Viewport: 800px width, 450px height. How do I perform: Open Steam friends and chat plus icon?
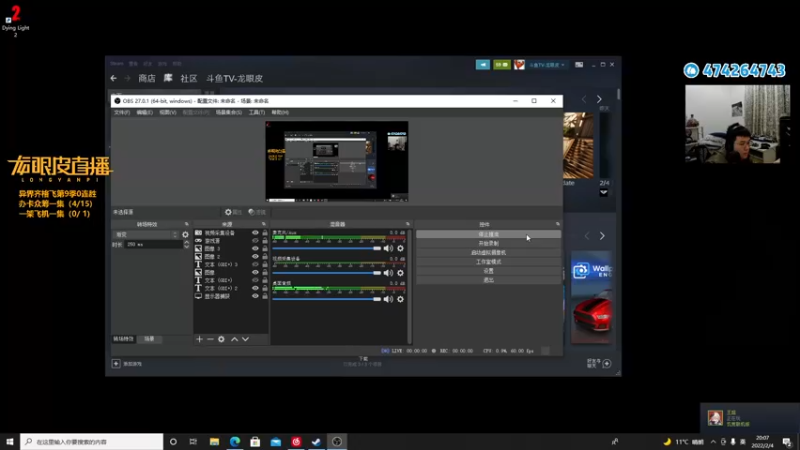pos(607,363)
